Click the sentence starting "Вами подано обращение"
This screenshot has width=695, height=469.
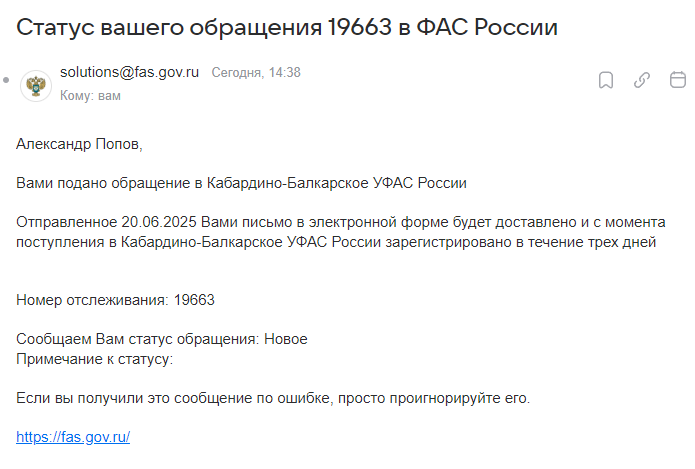241,183
